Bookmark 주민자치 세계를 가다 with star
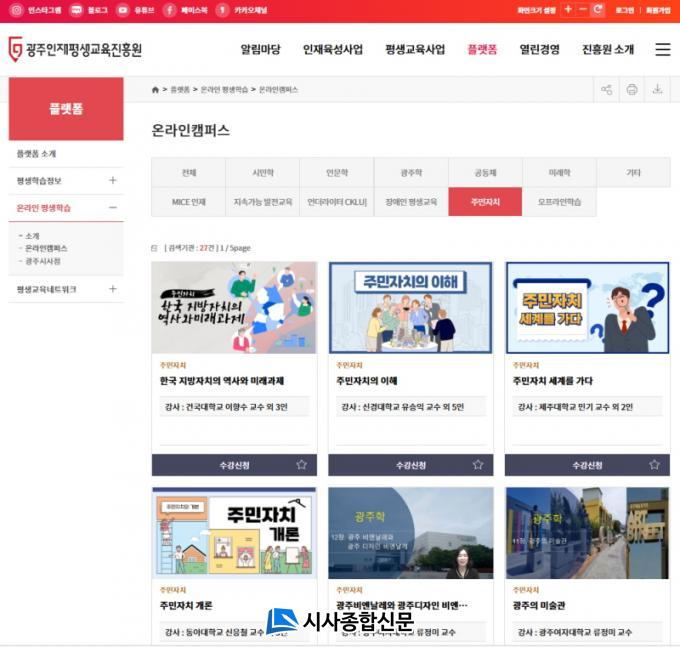The image size is (680, 647). pos(654,465)
